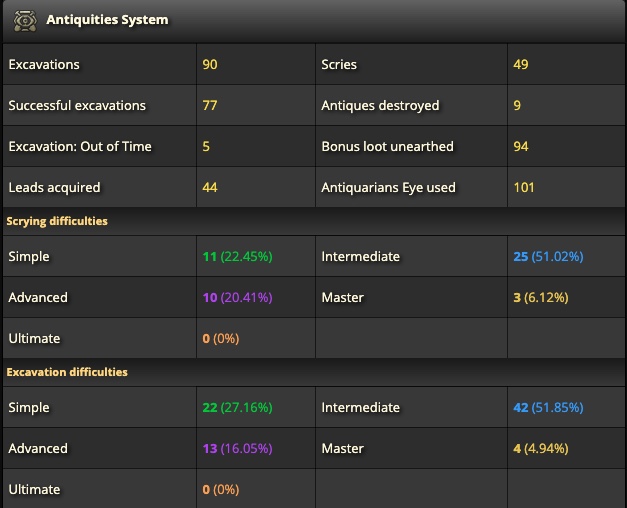Select the Successful excavations value 77
Image resolution: width=627 pixels, height=508 pixels.
click(210, 106)
